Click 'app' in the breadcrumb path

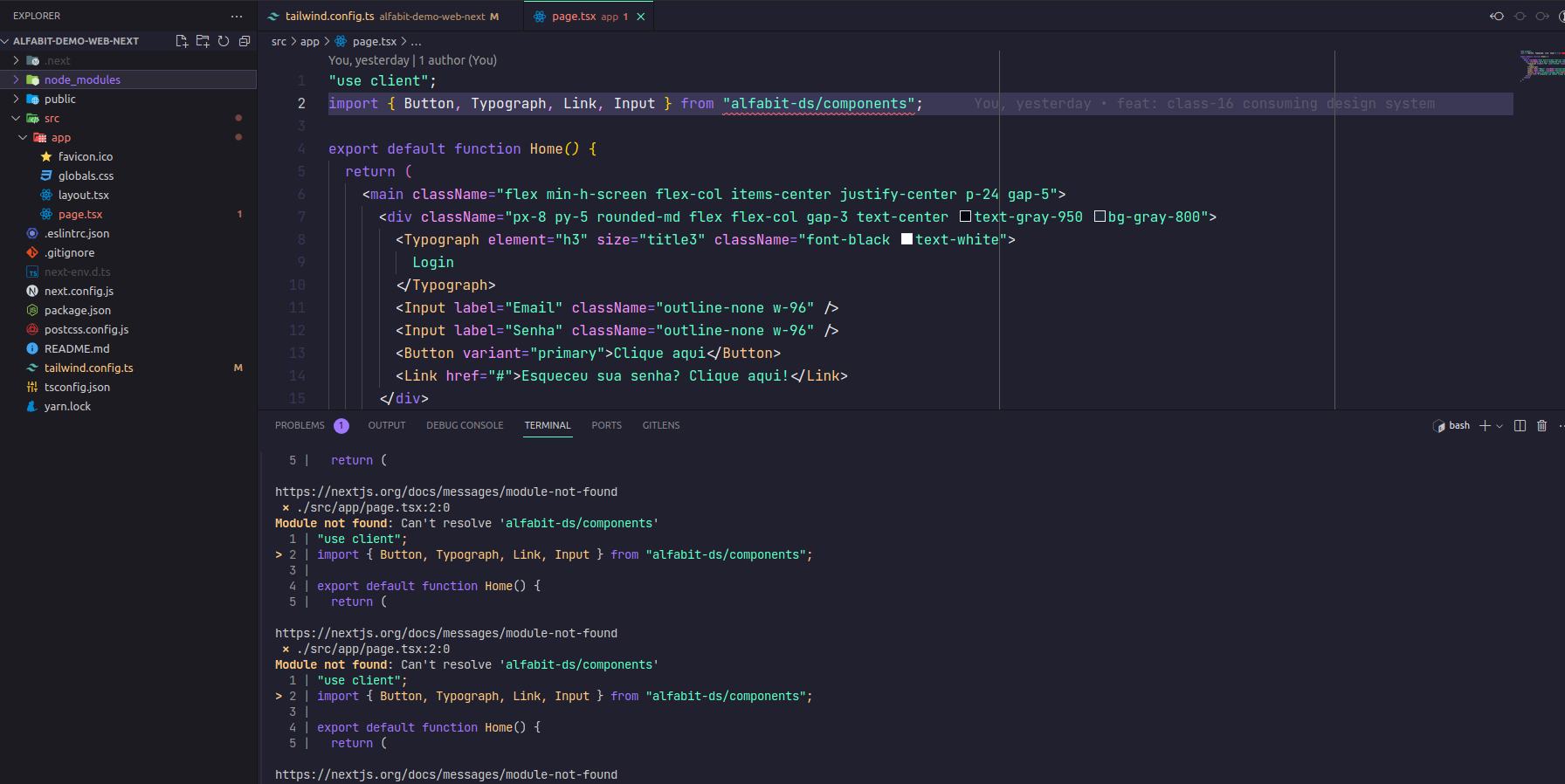pyautogui.click(x=310, y=42)
